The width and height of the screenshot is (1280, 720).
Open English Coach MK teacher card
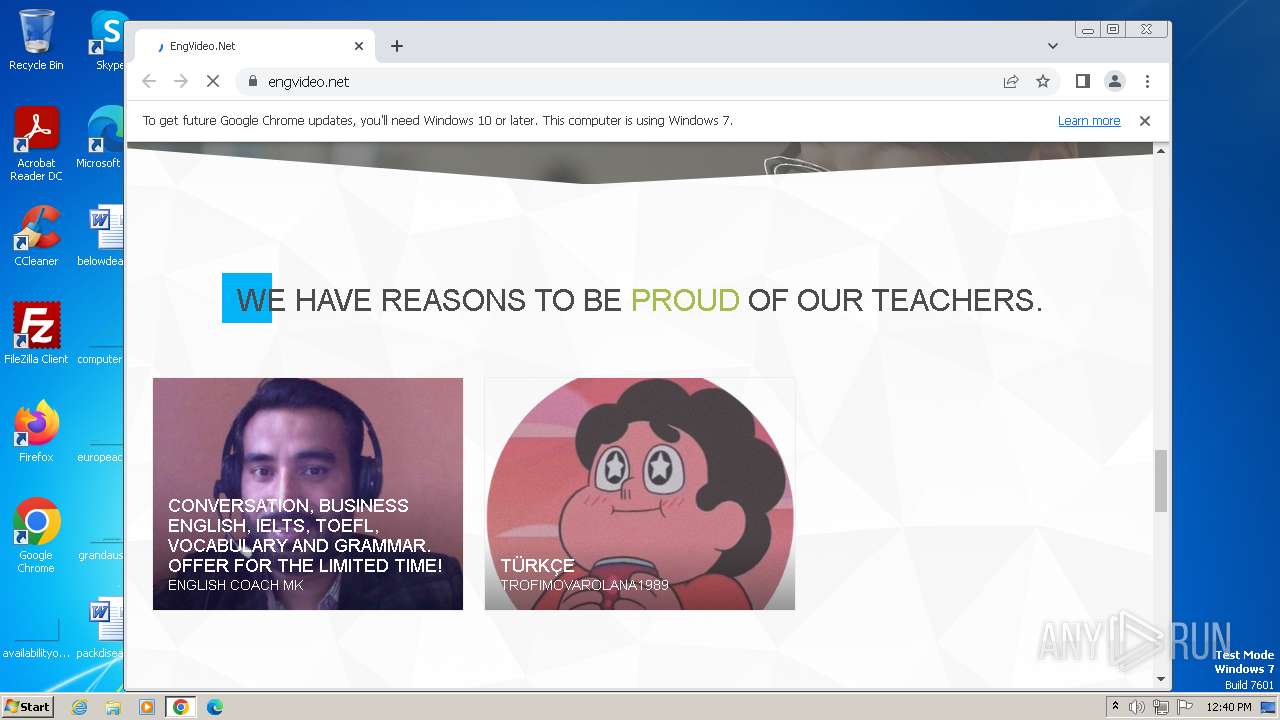[x=308, y=494]
